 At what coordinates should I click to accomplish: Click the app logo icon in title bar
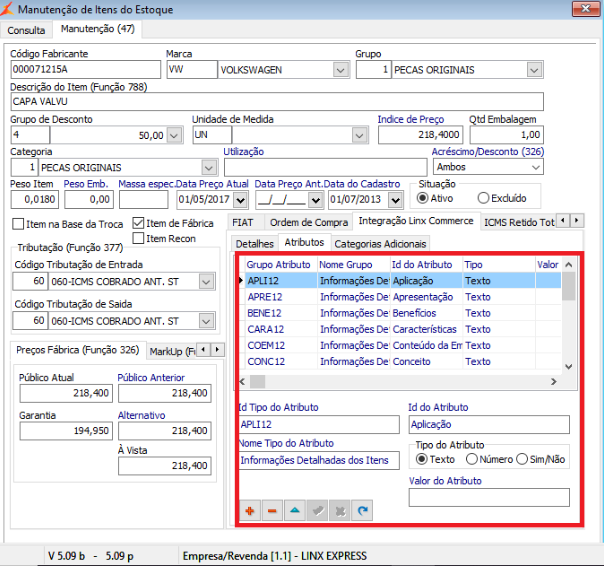(x=7, y=8)
